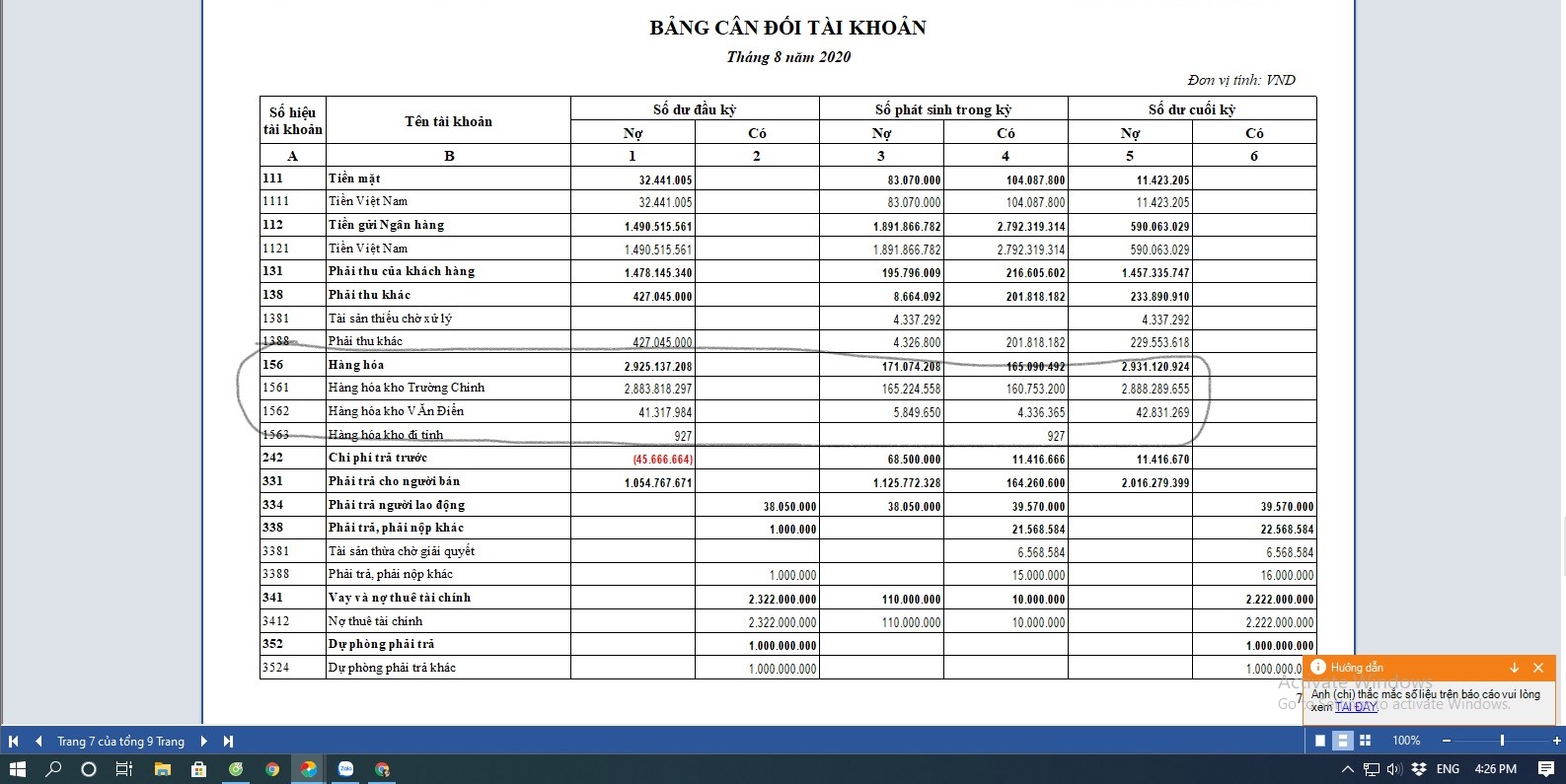The height and width of the screenshot is (784, 1566).
Task: Click the Nợ thuê tài chính row name
Action: [448, 621]
